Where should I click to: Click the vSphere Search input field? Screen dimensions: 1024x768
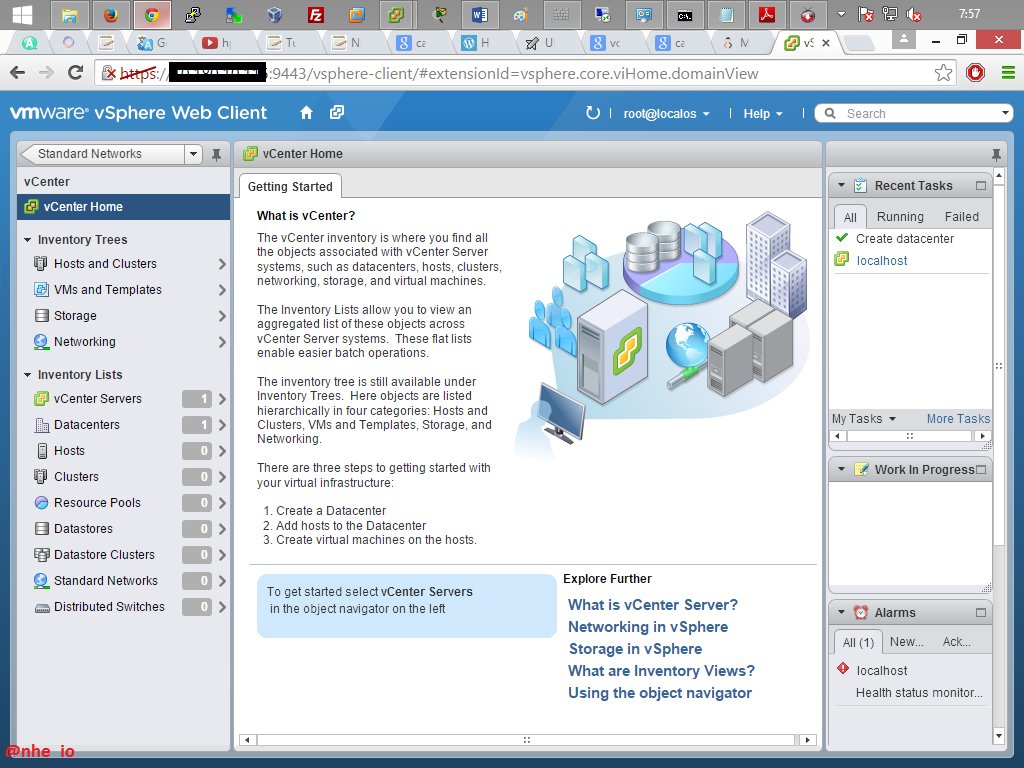pyautogui.click(x=920, y=114)
